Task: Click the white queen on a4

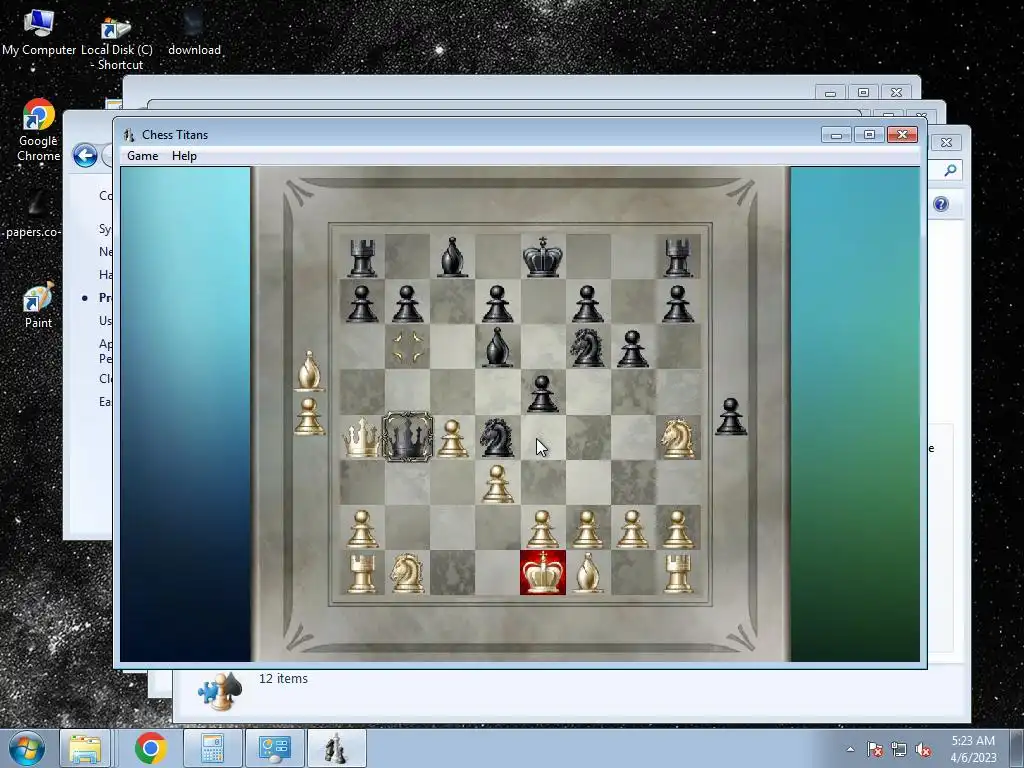Action: pyautogui.click(x=362, y=436)
